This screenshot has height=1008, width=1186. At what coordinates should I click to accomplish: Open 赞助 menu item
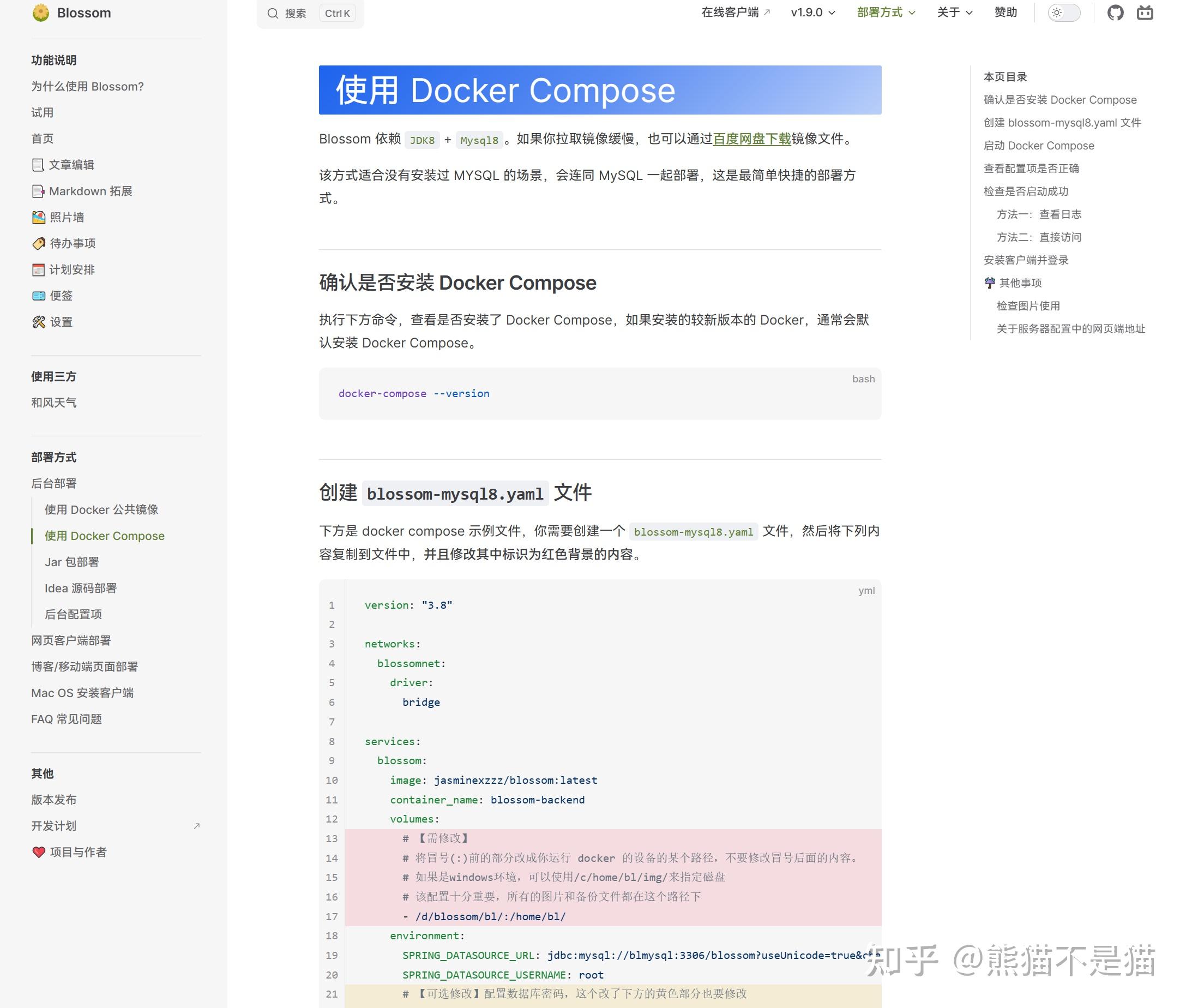click(x=1006, y=13)
